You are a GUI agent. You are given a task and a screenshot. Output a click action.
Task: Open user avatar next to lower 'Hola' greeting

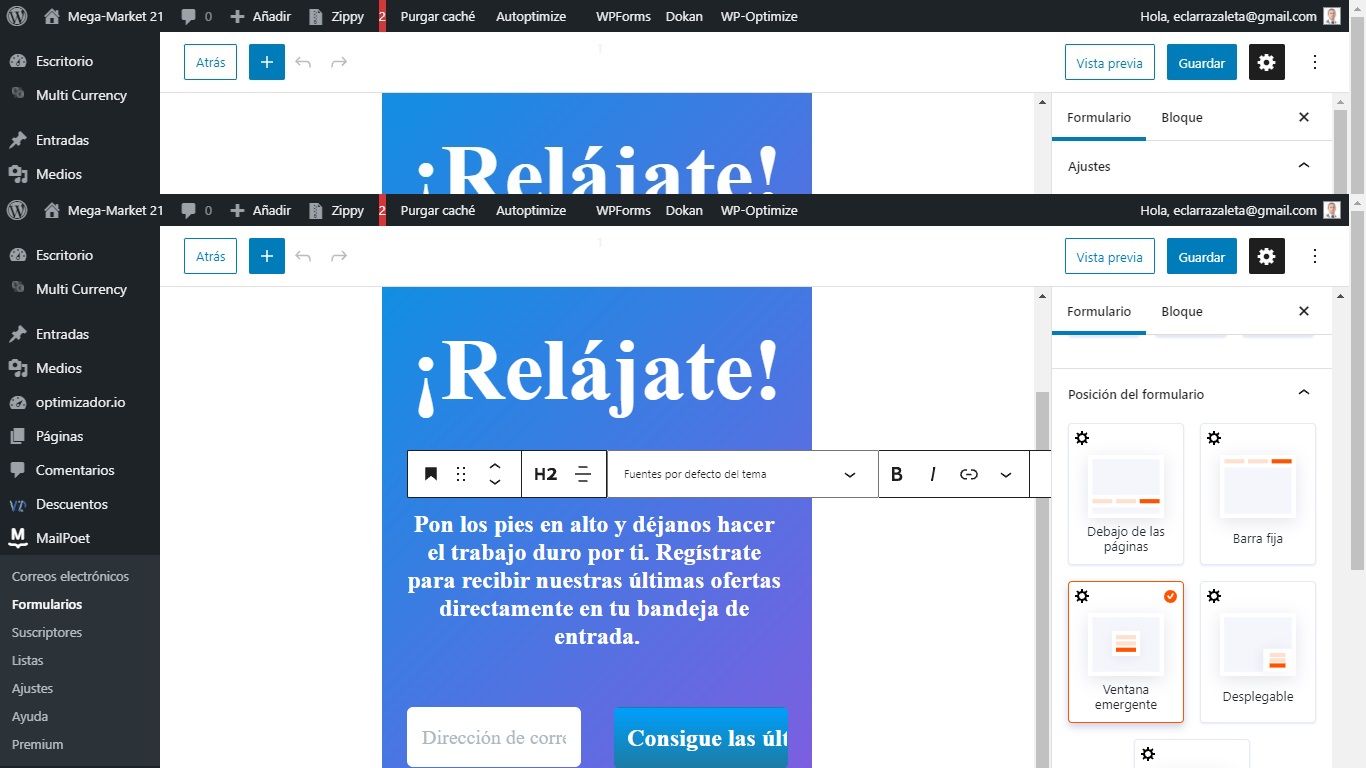[x=1332, y=210]
